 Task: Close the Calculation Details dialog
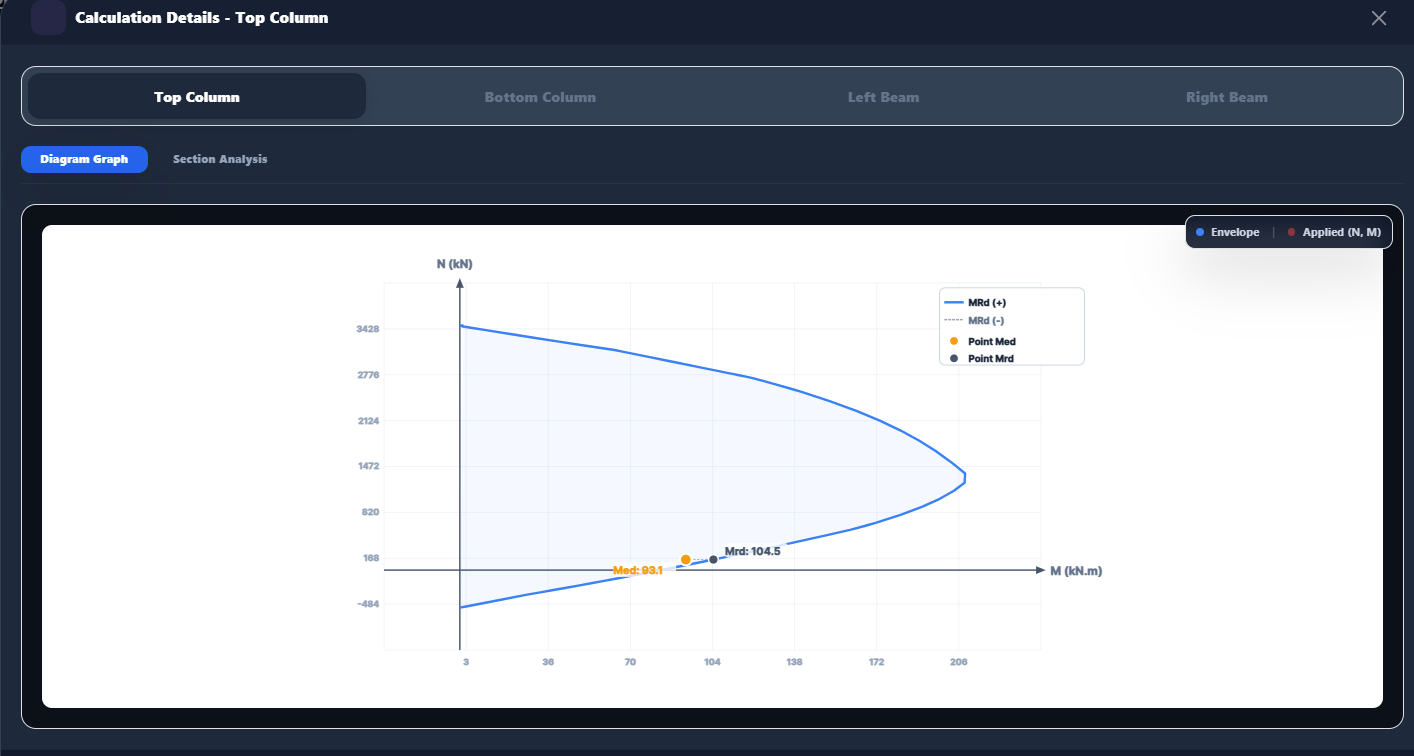1379,18
